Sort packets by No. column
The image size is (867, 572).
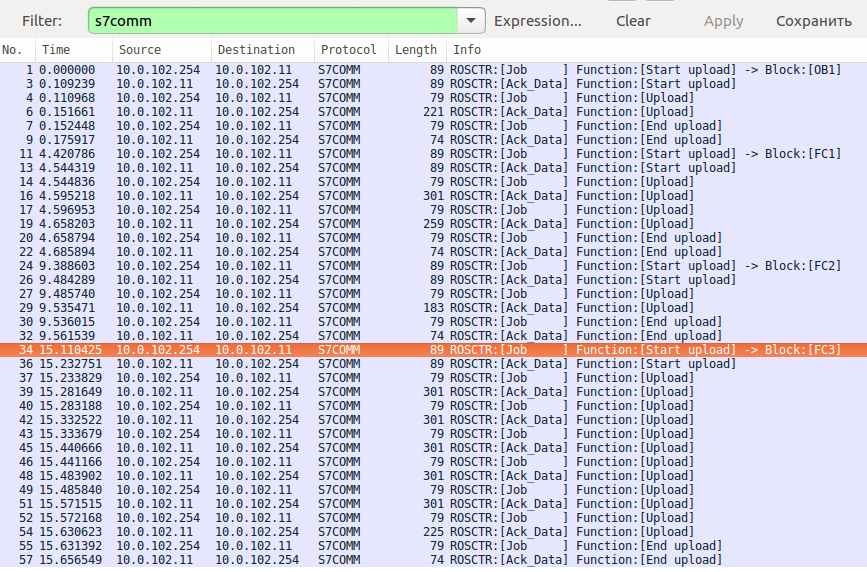(x=18, y=50)
